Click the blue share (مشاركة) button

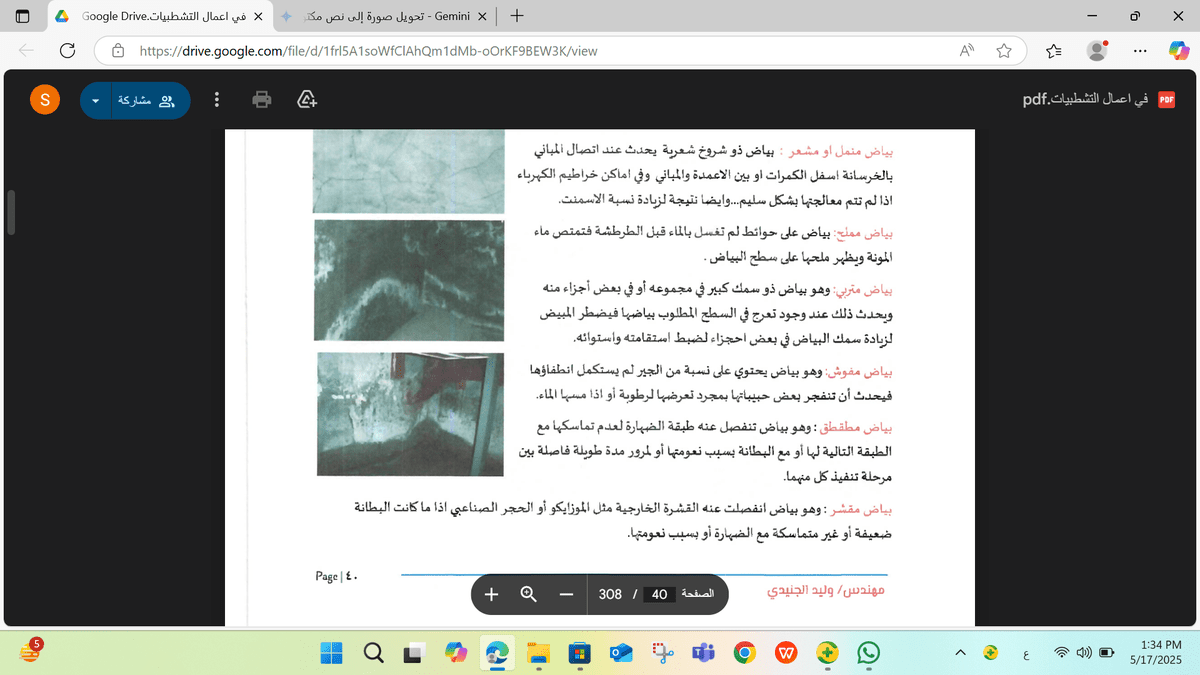point(146,101)
